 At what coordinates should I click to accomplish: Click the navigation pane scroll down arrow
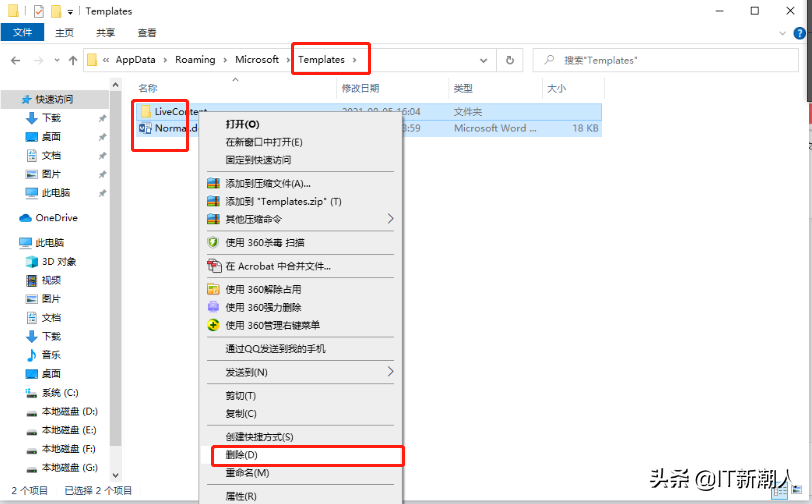coord(115,475)
